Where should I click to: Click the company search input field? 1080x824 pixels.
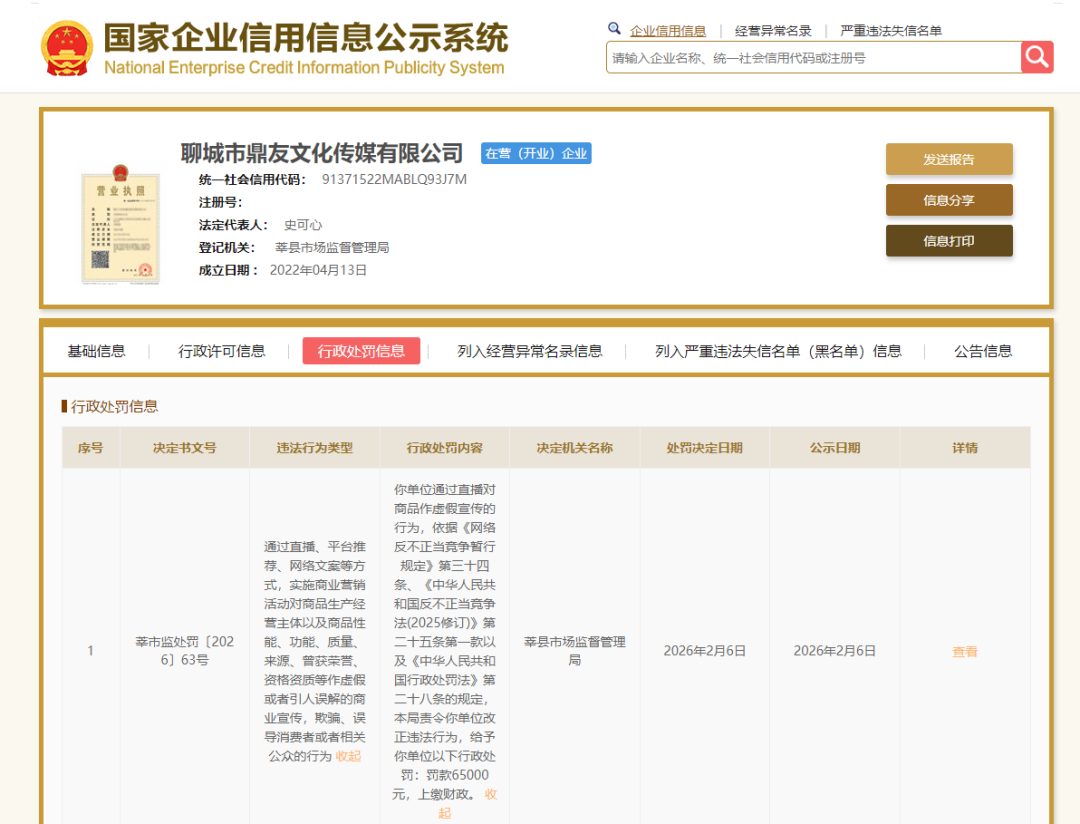tap(810, 57)
